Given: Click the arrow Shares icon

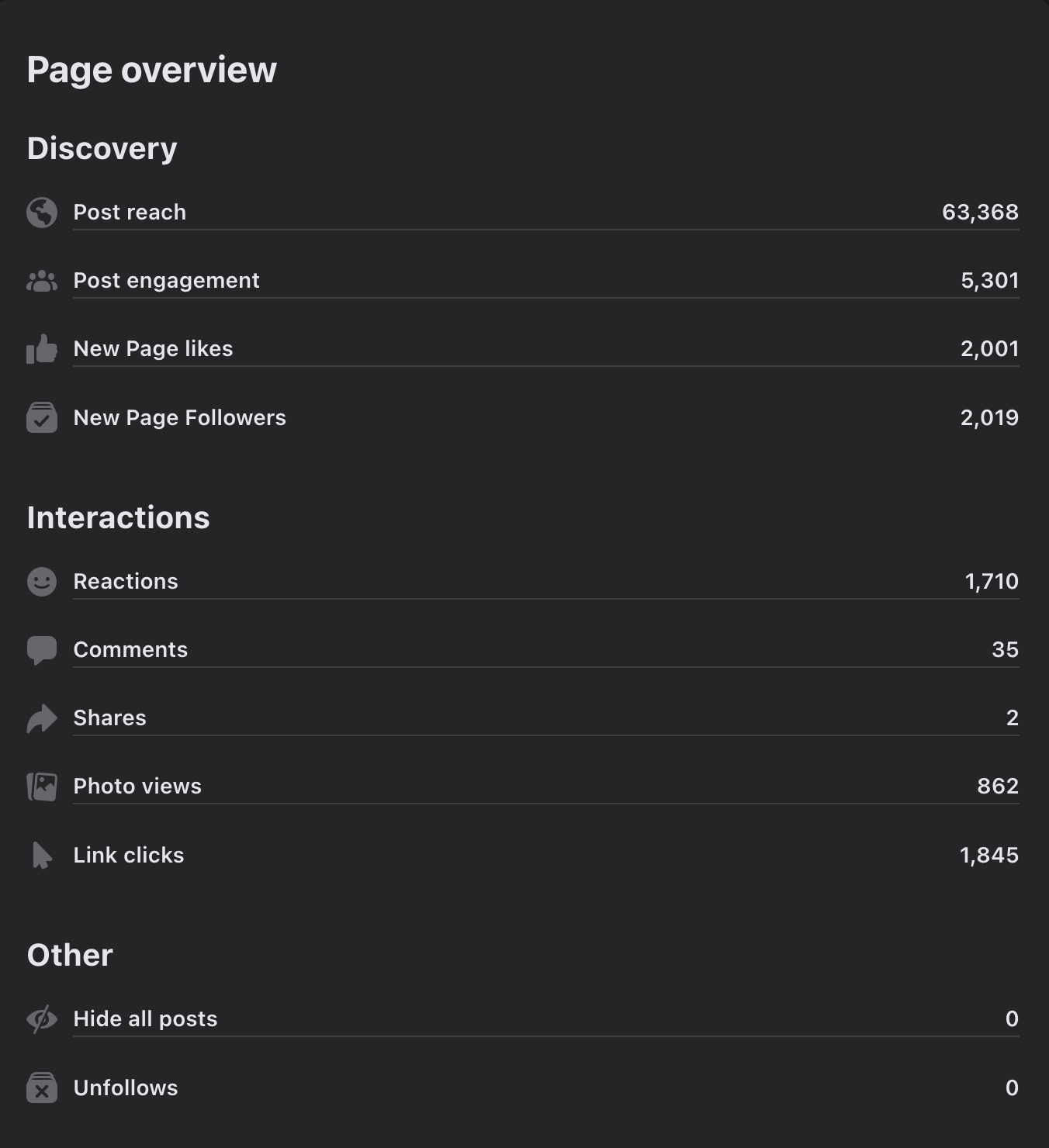Looking at the screenshot, I should (42, 718).
